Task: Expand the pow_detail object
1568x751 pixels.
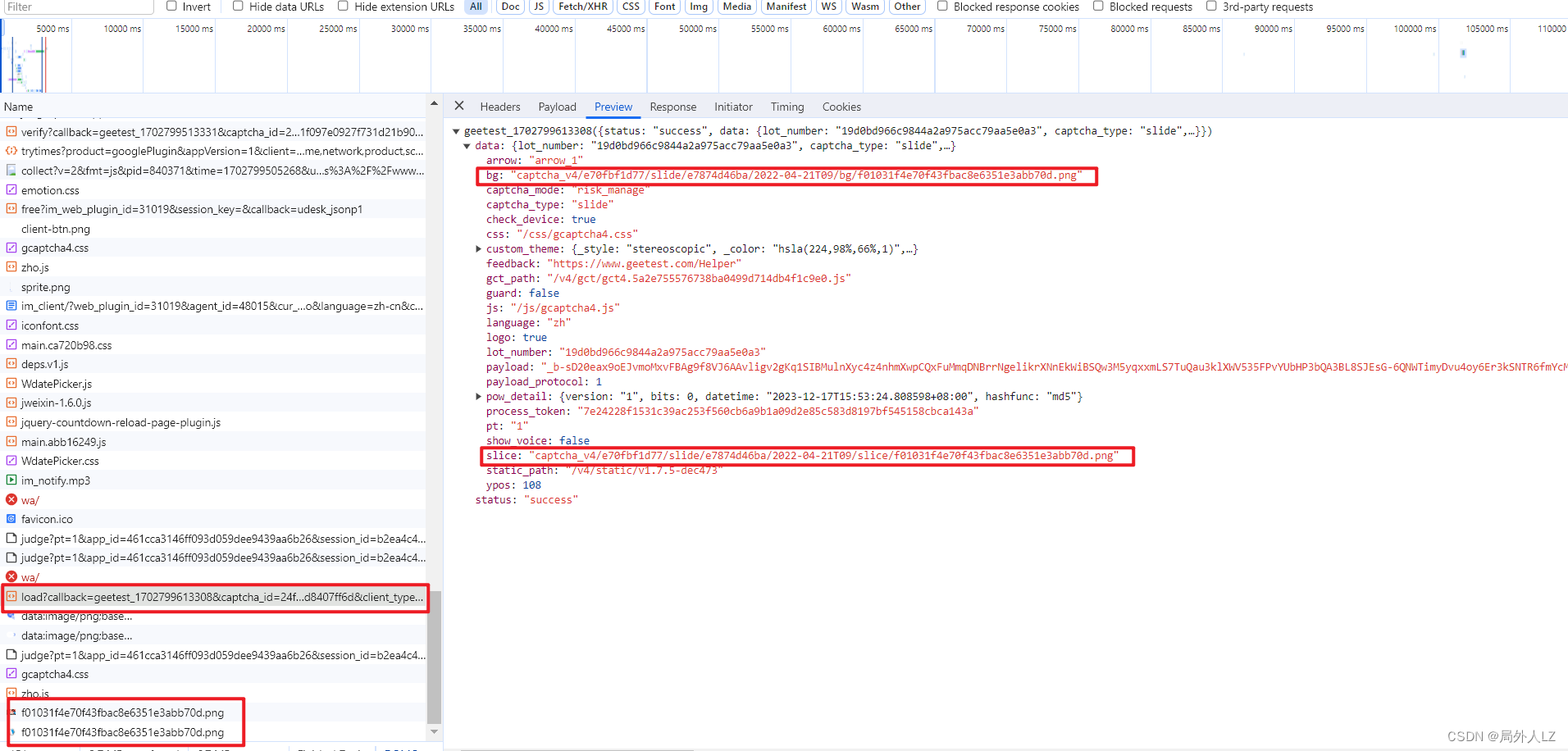Action: pyautogui.click(x=478, y=397)
